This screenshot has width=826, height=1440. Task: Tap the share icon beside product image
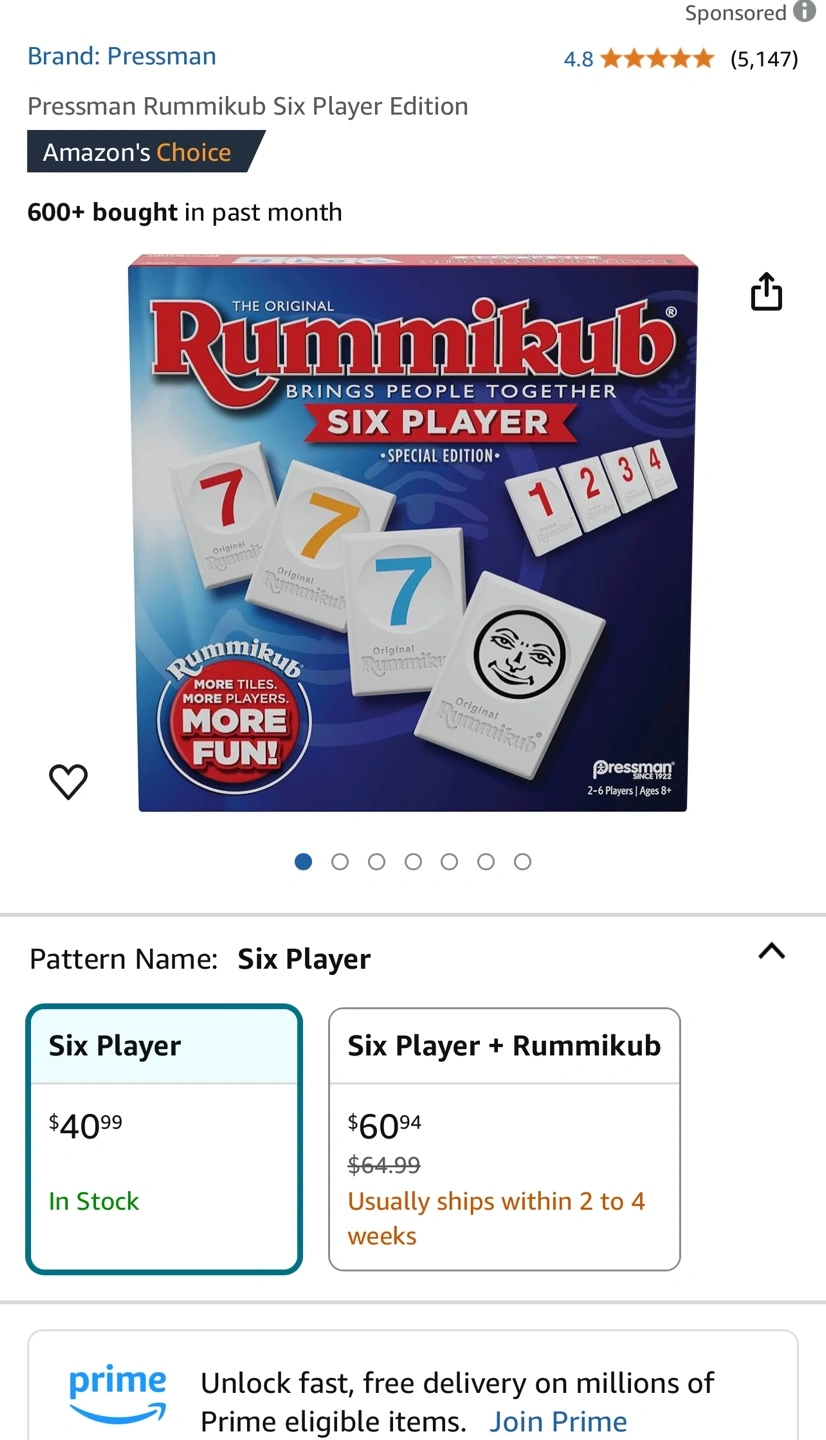[x=766, y=291]
